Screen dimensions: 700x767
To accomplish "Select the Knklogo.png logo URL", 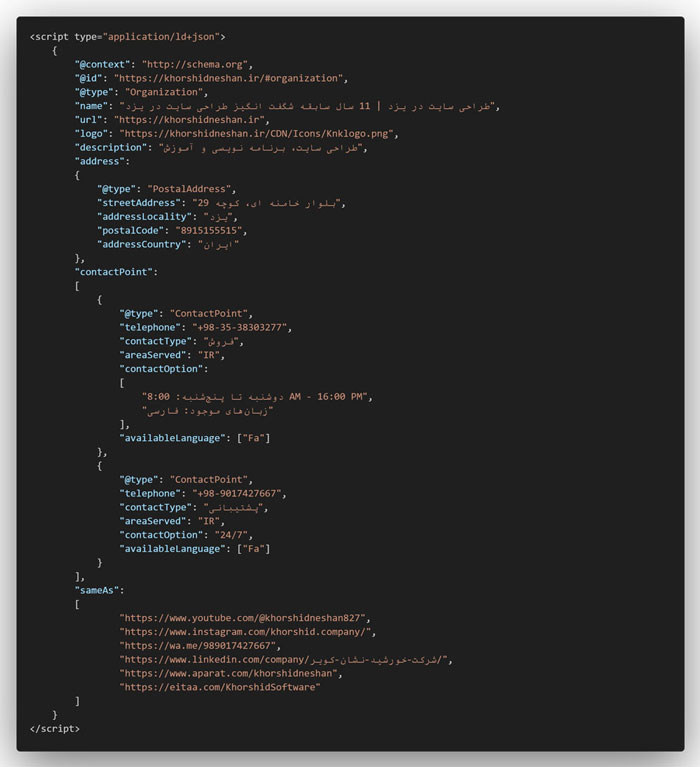I will [x=257, y=134].
